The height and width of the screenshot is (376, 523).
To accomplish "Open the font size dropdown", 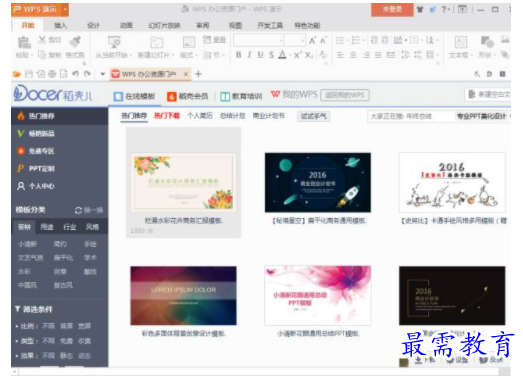I will tap(303, 41).
